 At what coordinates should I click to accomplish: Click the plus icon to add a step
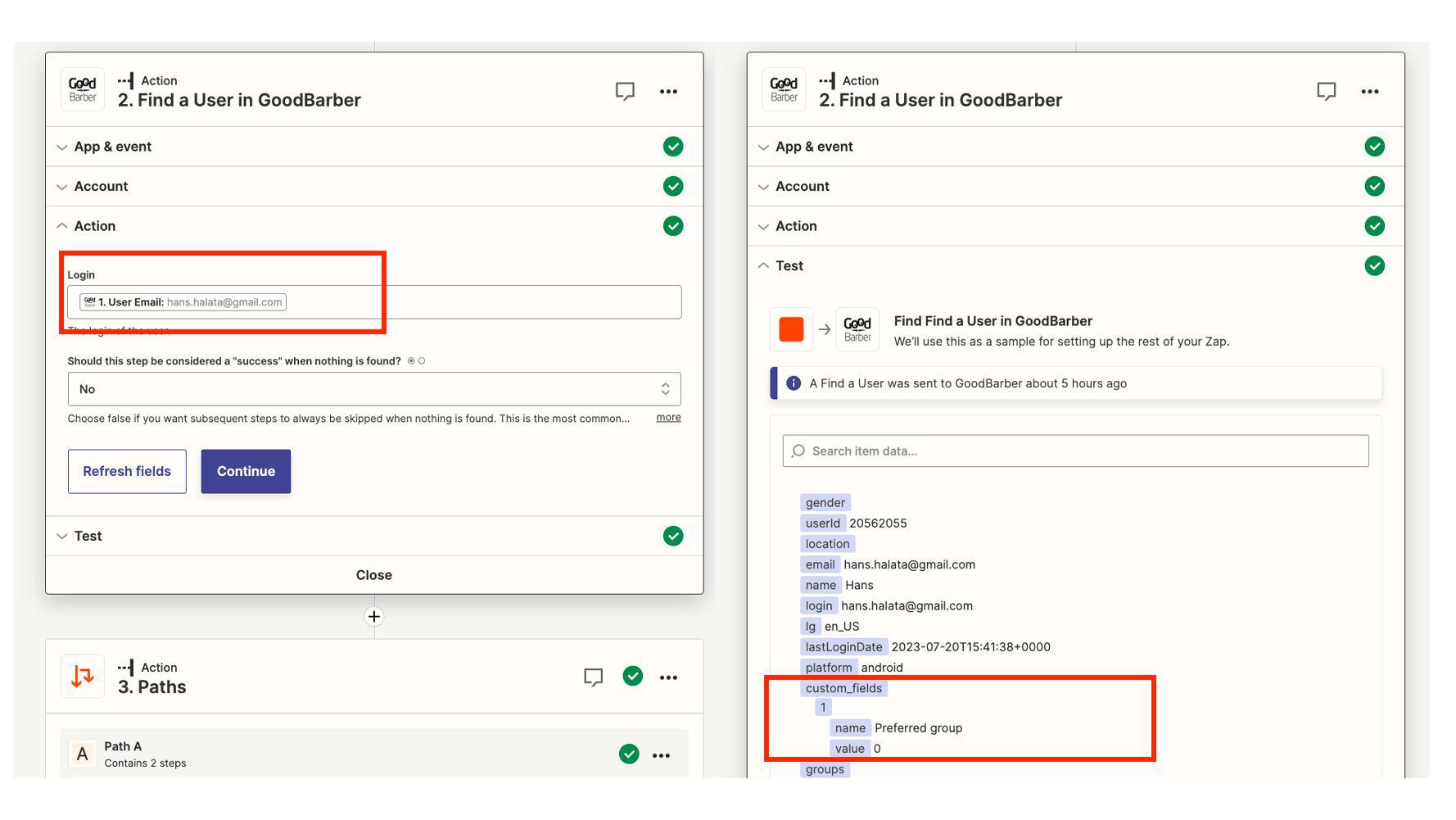(374, 617)
